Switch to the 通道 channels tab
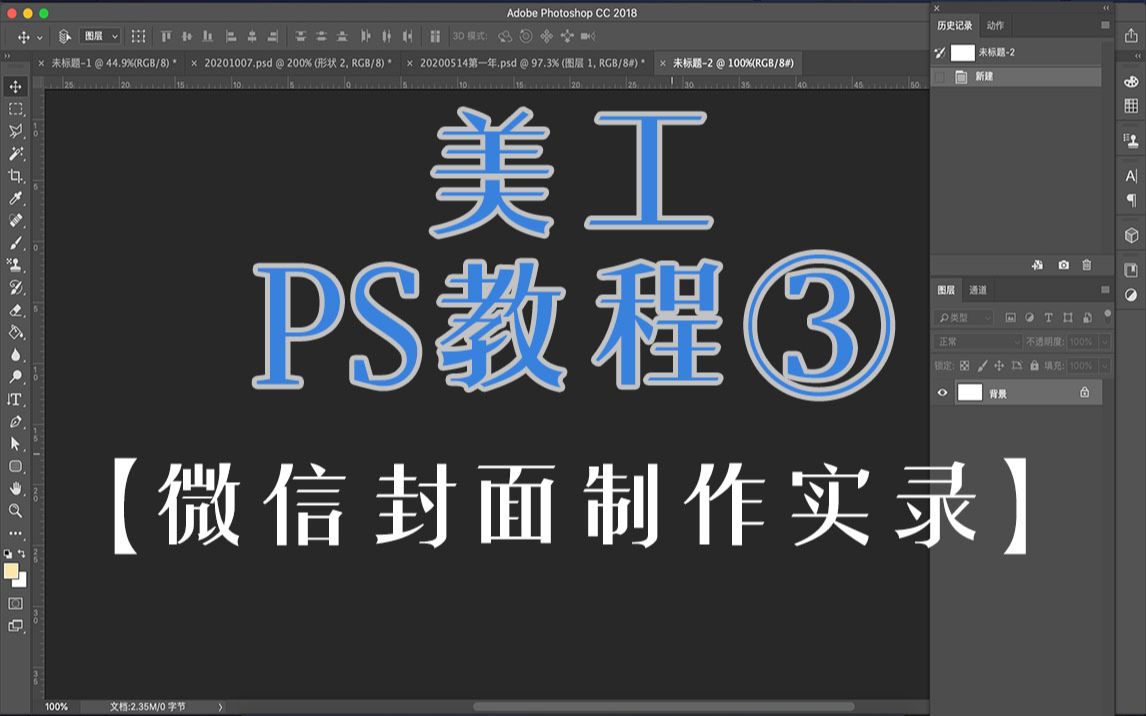 point(977,290)
